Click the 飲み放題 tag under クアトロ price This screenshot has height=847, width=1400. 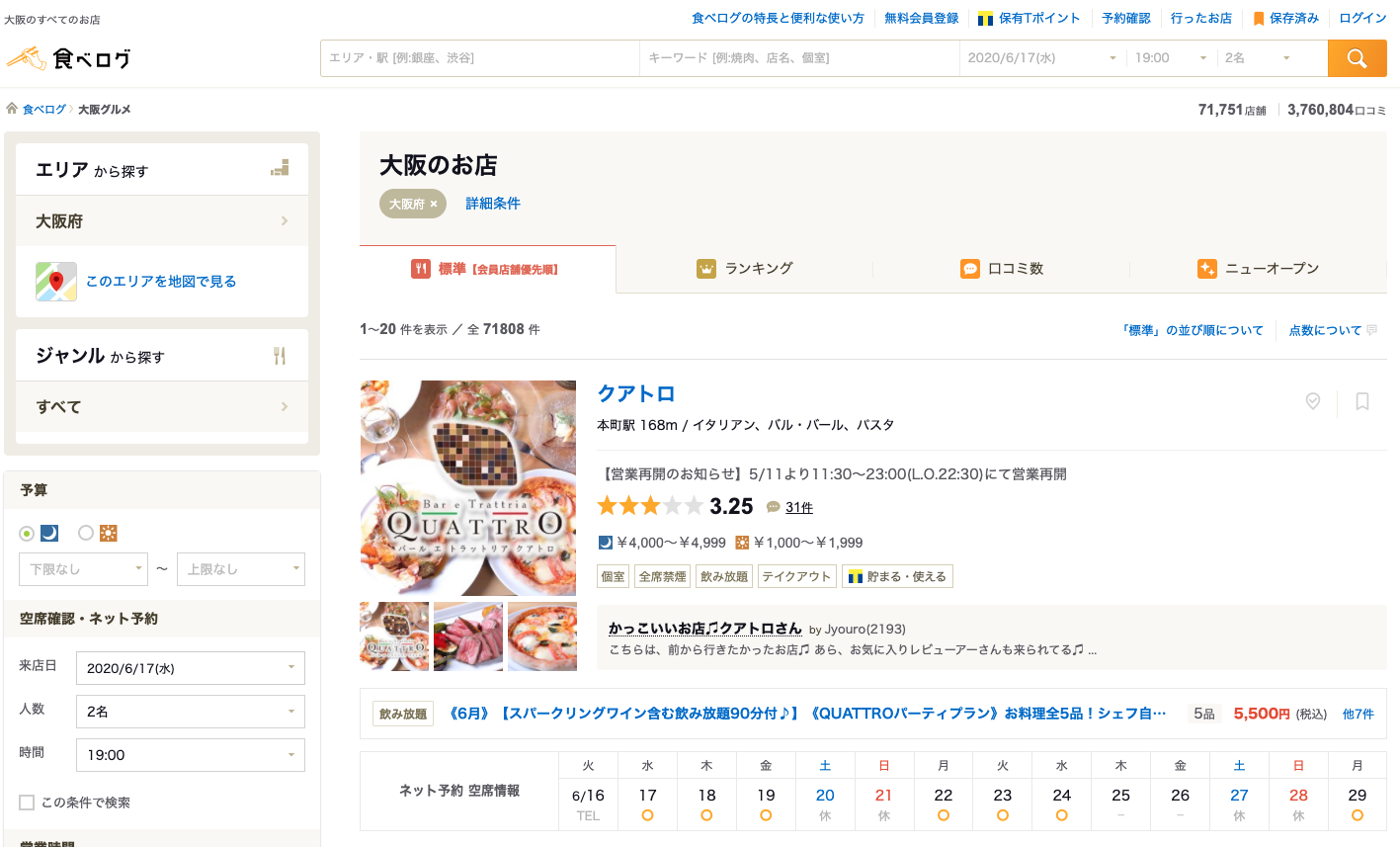725,576
